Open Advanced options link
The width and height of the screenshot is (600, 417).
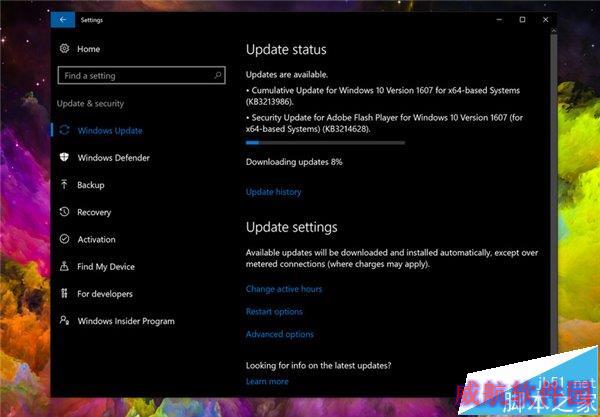pos(280,334)
